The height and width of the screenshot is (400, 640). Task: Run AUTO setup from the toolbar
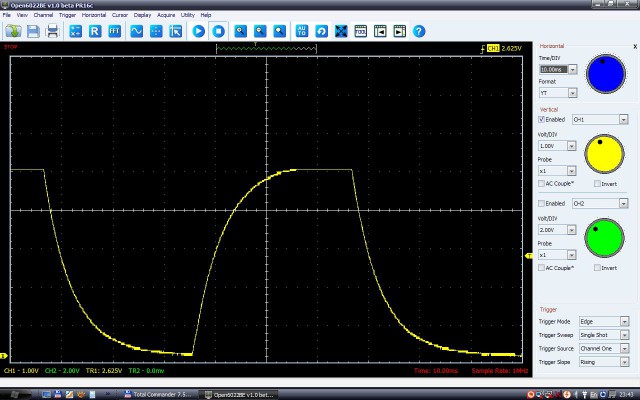pos(302,31)
